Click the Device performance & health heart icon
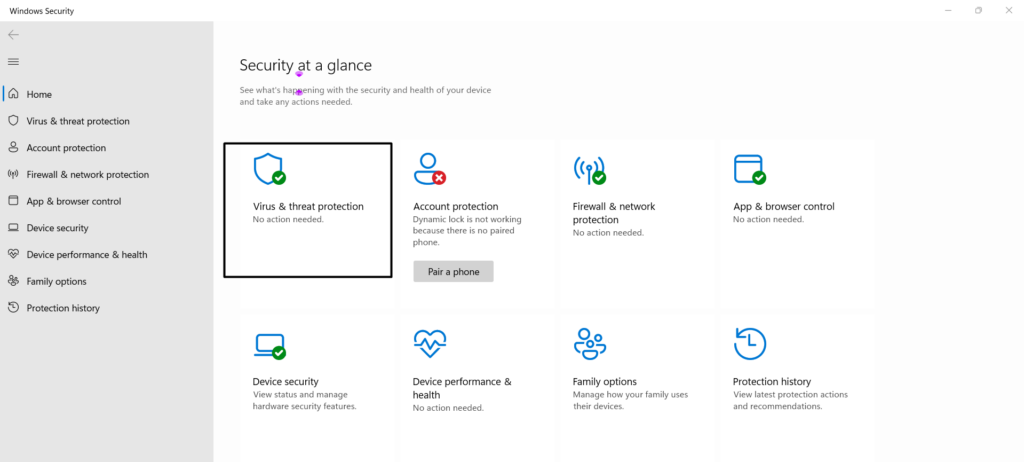 pyautogui.click(x=429, y=344)
